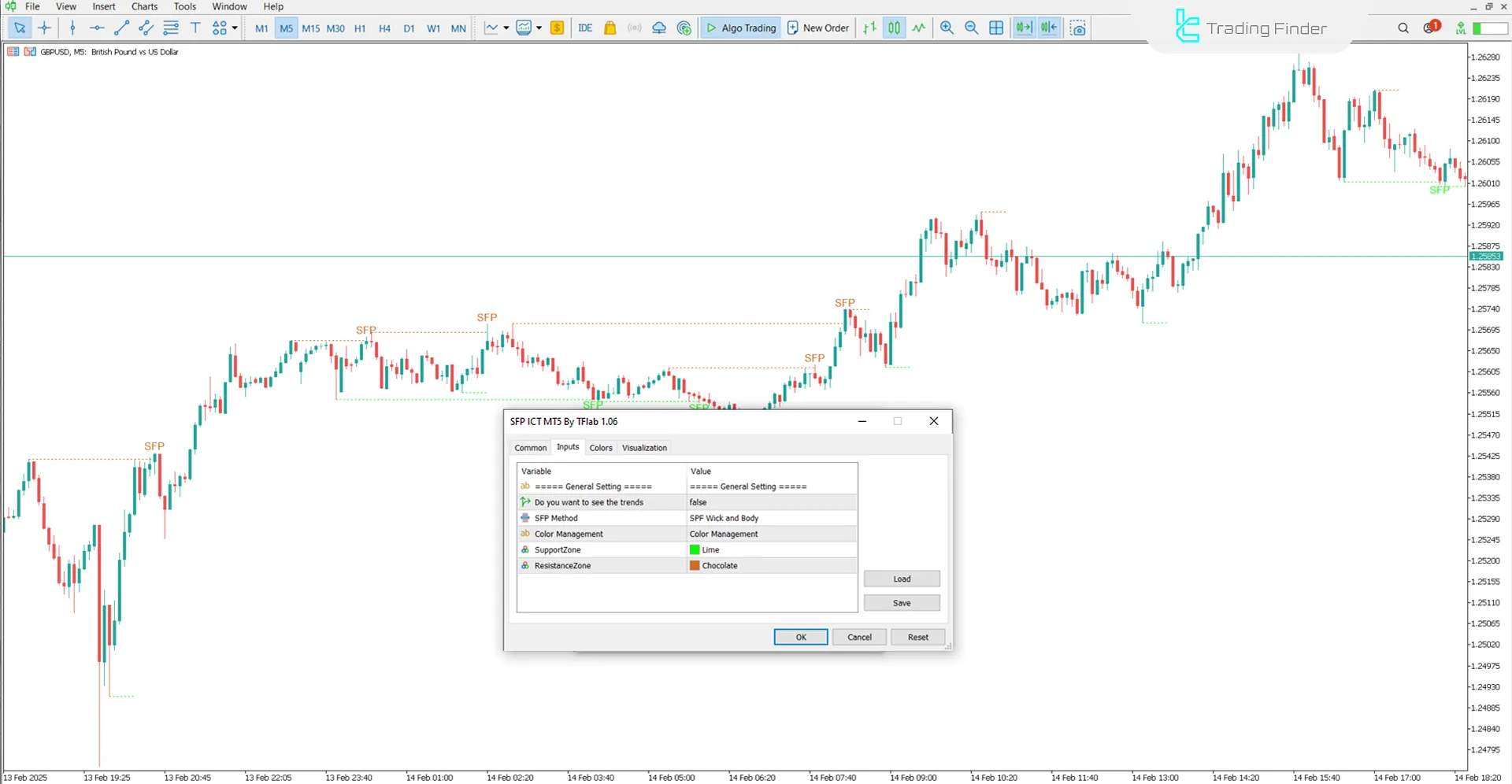The width and height of the screenshot is (1512, 784).
Task: Click the Reset button in the dialog
Action: point(917,638)
